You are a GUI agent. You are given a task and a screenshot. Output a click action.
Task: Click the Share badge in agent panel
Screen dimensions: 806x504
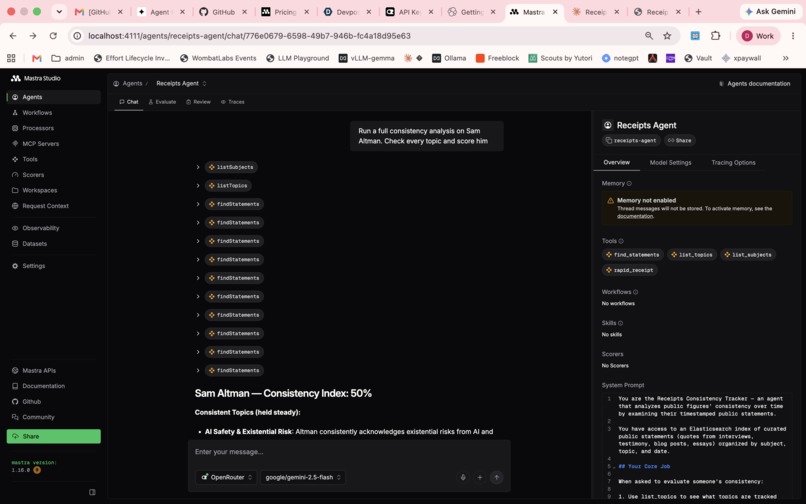click(x=679, y=140)
